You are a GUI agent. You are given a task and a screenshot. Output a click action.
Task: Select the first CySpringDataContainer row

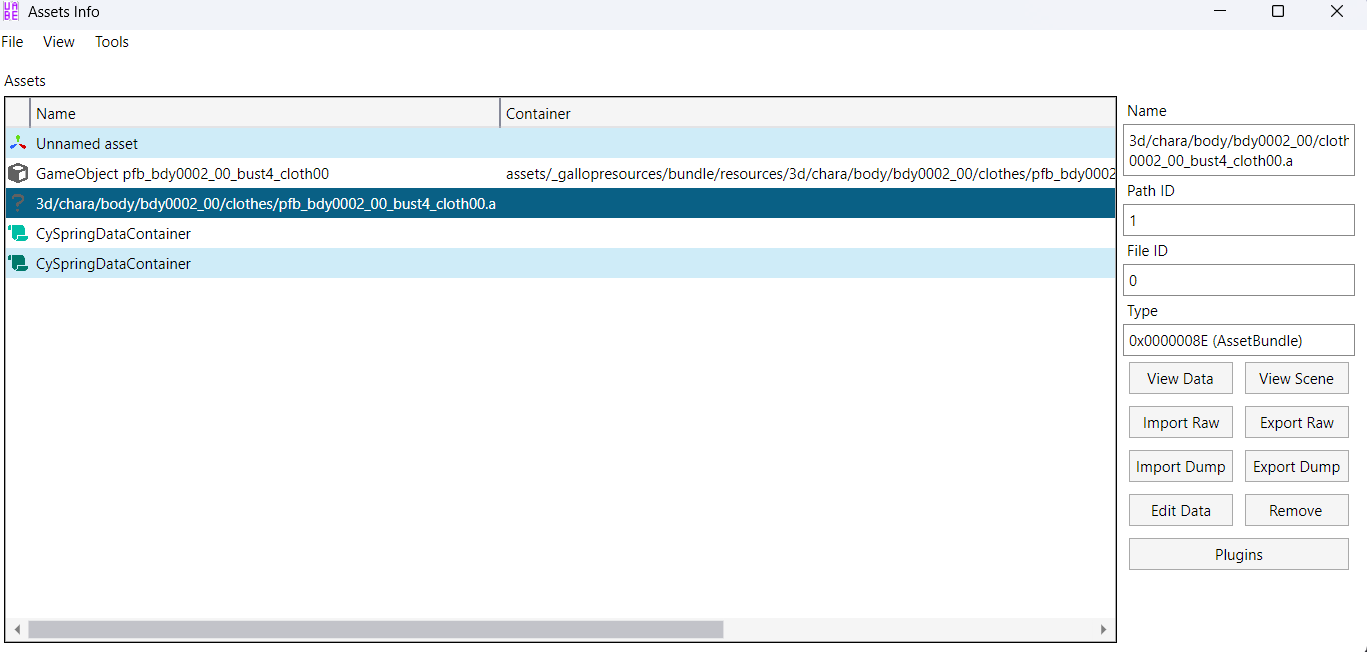560,233
